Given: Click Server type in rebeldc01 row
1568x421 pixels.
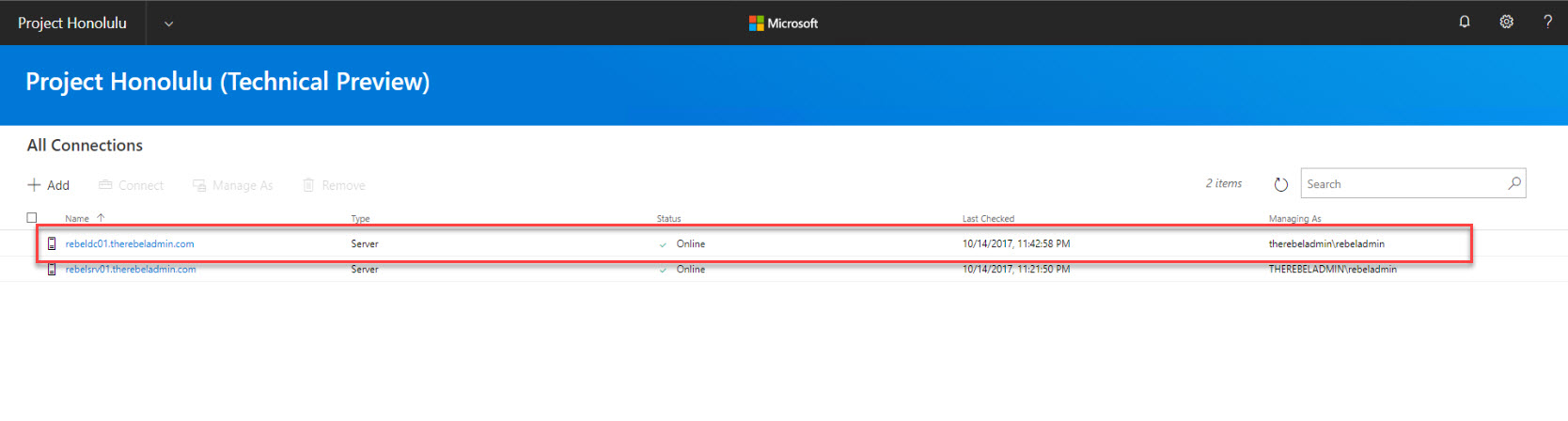Looking at the screenshot, I should point(365,243).
